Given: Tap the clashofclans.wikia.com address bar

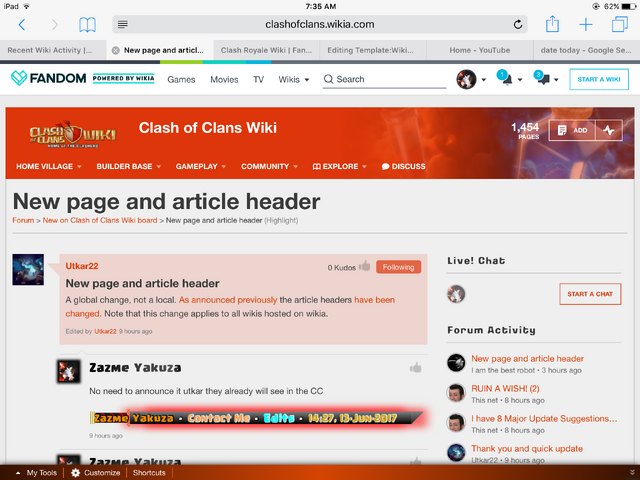Looking at the screenshot, I should pos(320,24).
